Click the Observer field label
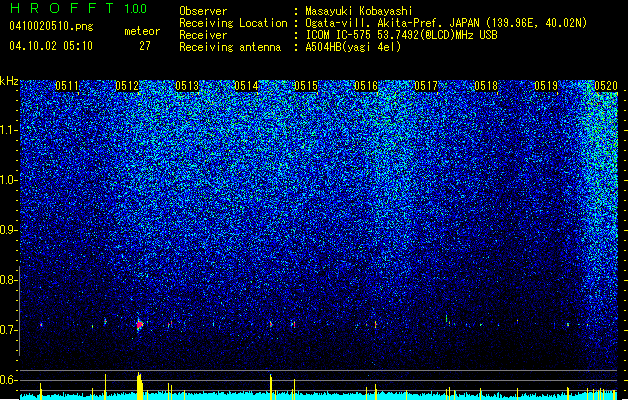The width and height of the screenshot is (629, 400). click(x=203, y=11)
